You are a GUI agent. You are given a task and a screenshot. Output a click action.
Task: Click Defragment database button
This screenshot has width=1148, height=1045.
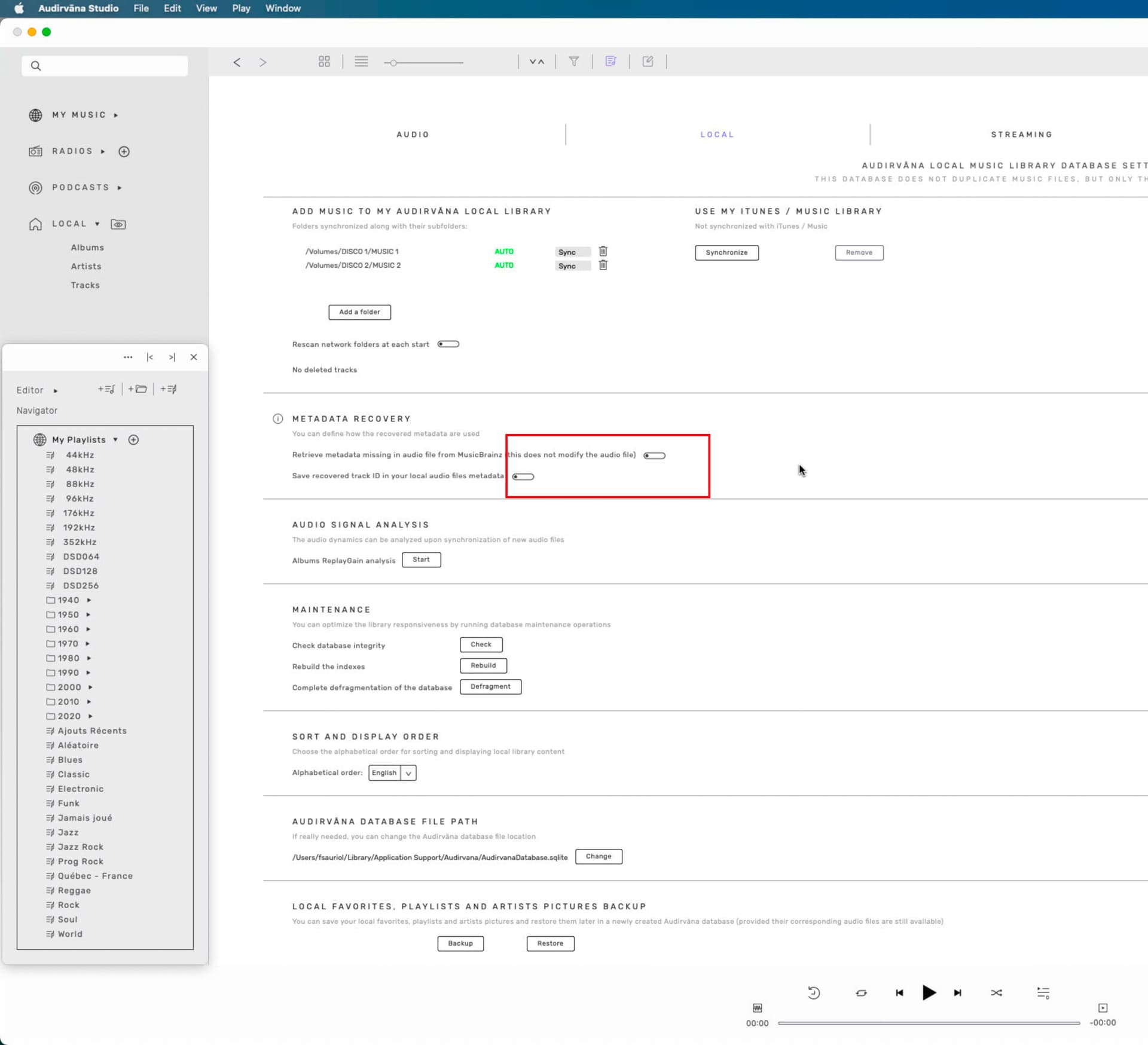[x=490, y=687]
